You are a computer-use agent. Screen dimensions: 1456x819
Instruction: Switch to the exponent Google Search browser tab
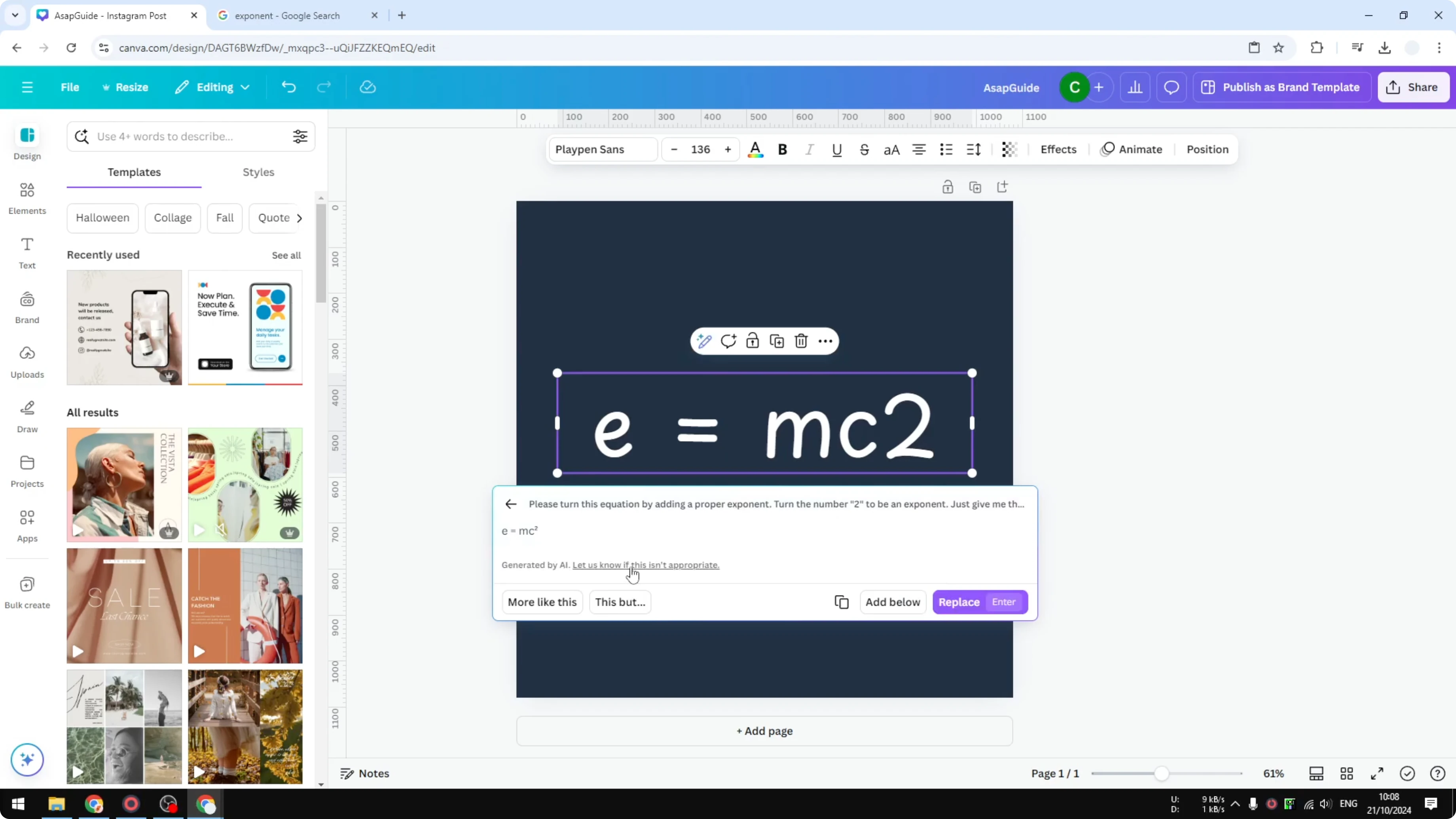[x=288, y=15]
